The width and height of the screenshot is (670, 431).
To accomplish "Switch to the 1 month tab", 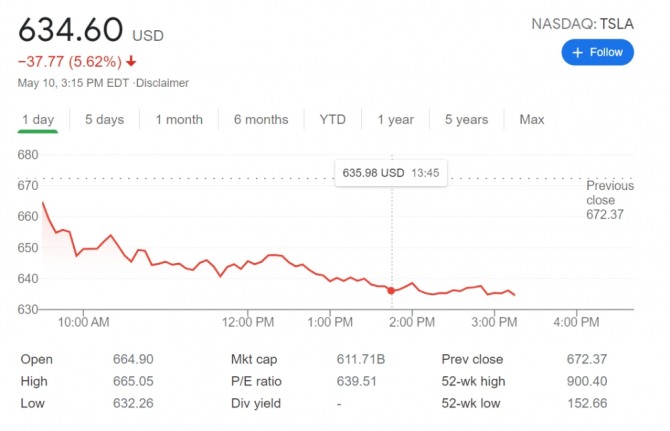I will 179,120.
